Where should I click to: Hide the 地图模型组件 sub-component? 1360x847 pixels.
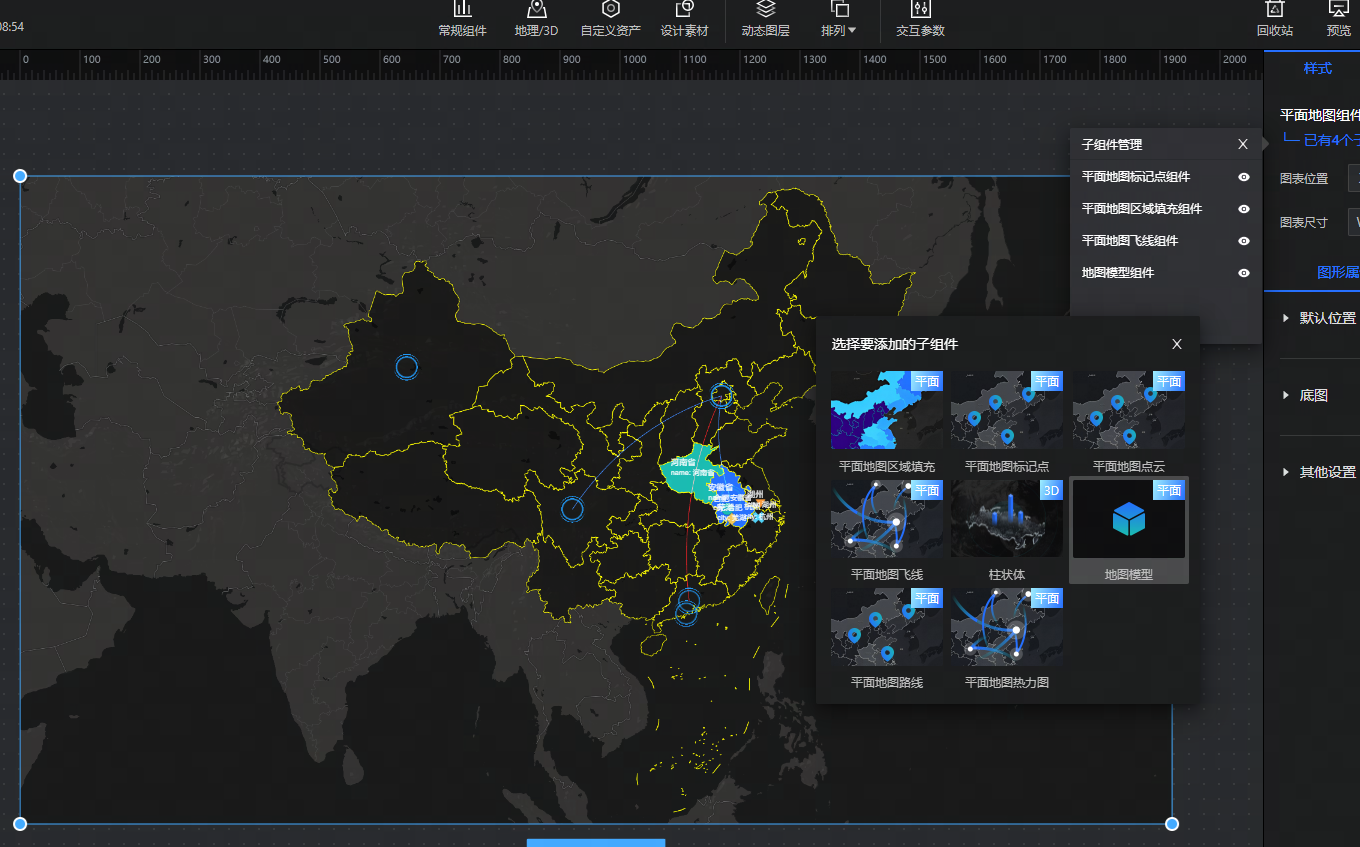coord(1244,273)
